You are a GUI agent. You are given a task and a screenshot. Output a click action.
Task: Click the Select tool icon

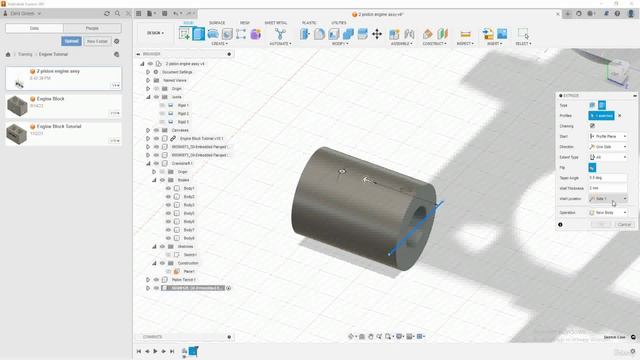pos(523,34)
